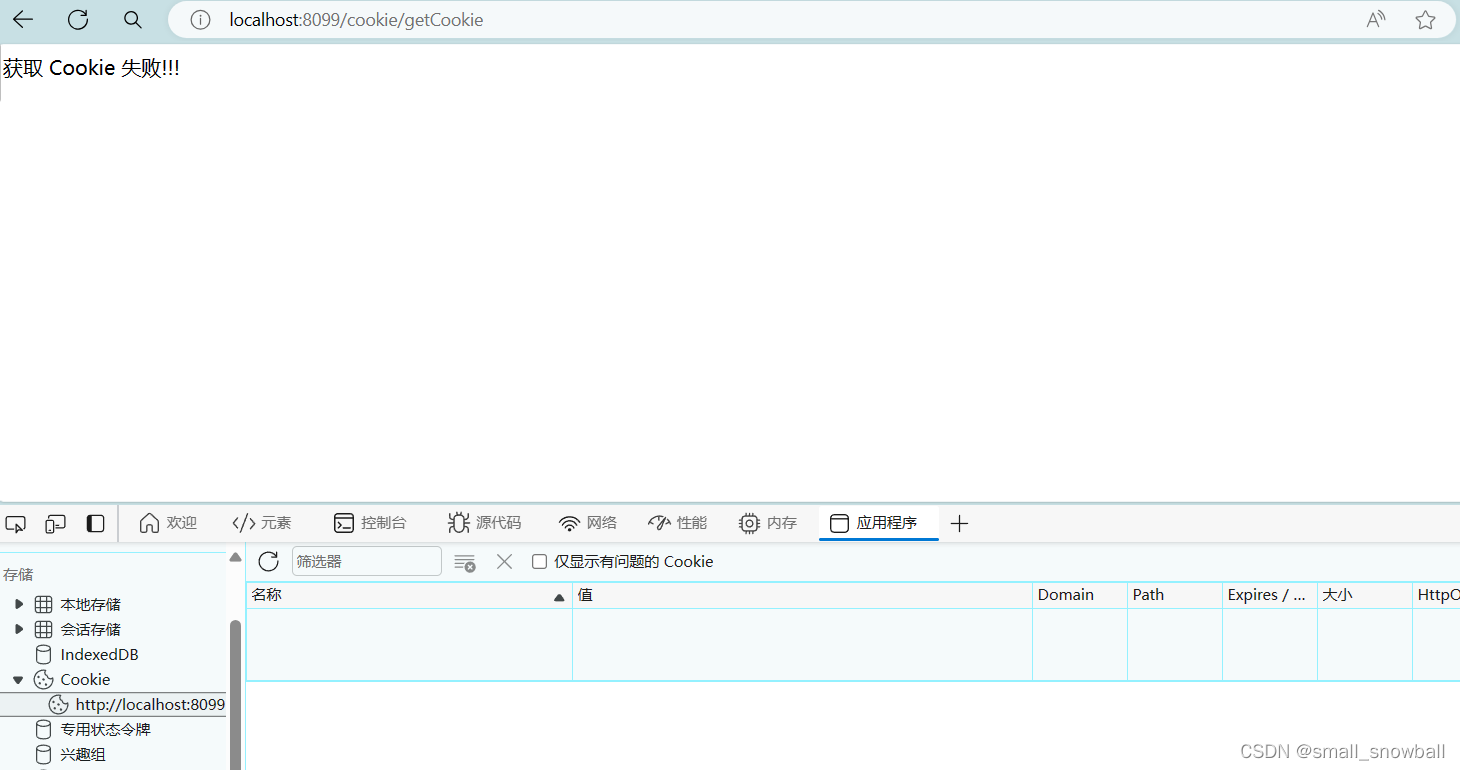Image resolution: width=1460 pixels, height=770 pixels.
Task: Reload the page with the refresh icon
Action: pos(78,20)
